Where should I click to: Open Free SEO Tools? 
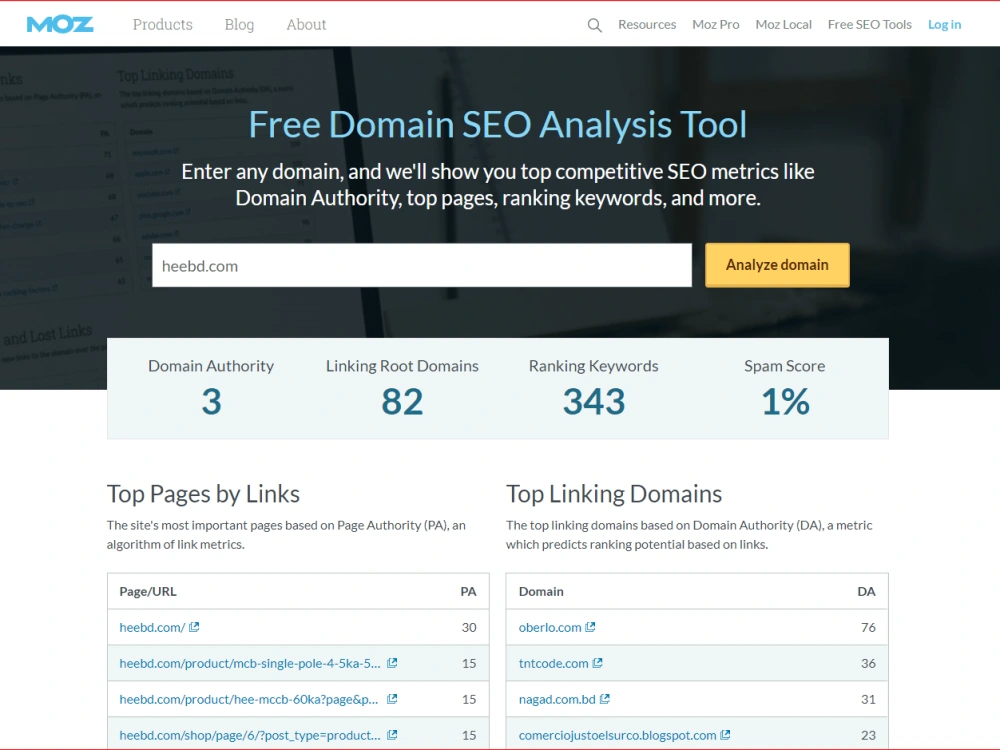coord(869,24)
